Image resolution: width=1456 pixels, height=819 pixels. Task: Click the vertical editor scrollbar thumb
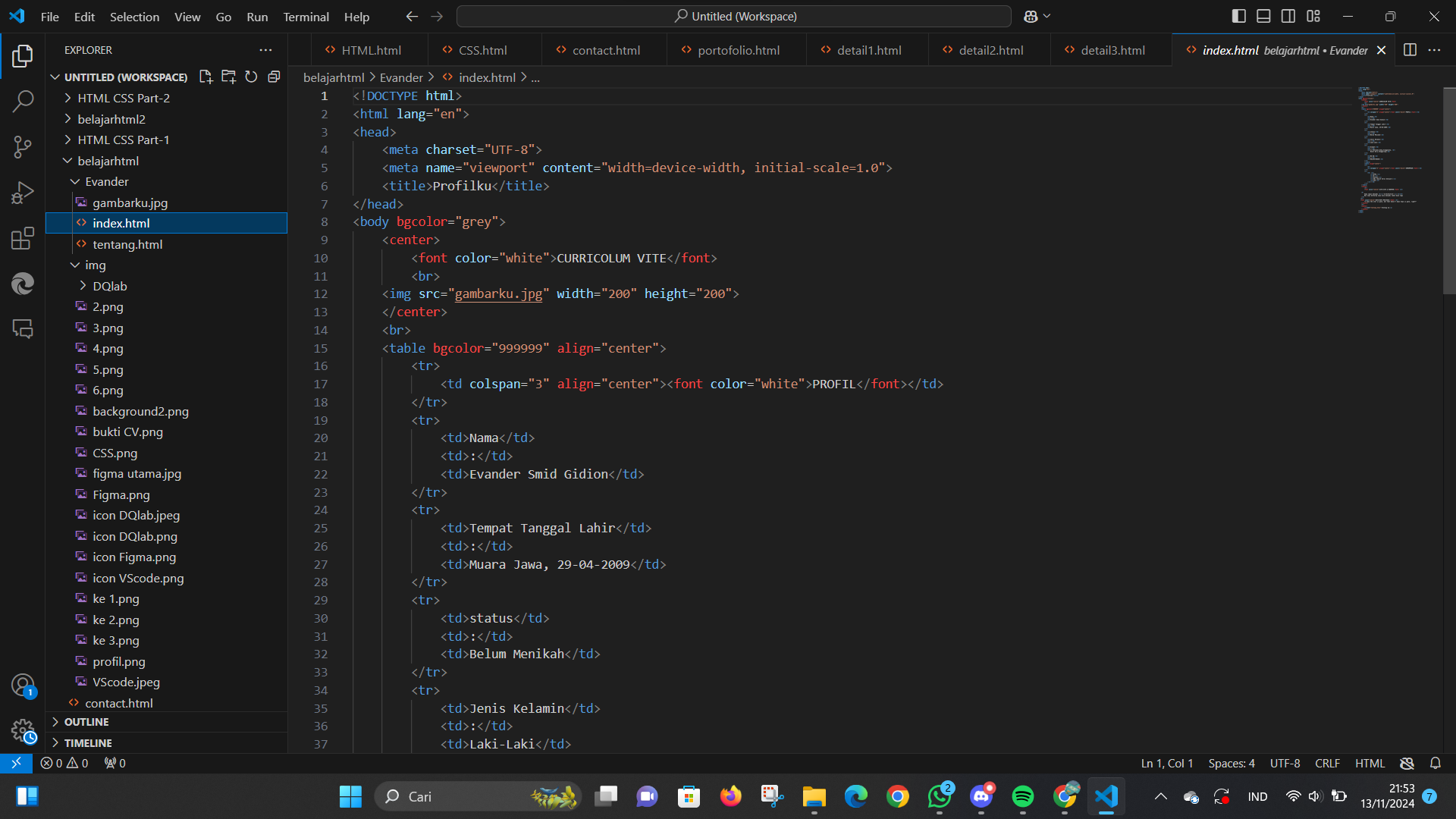(x=1448, y=190)
